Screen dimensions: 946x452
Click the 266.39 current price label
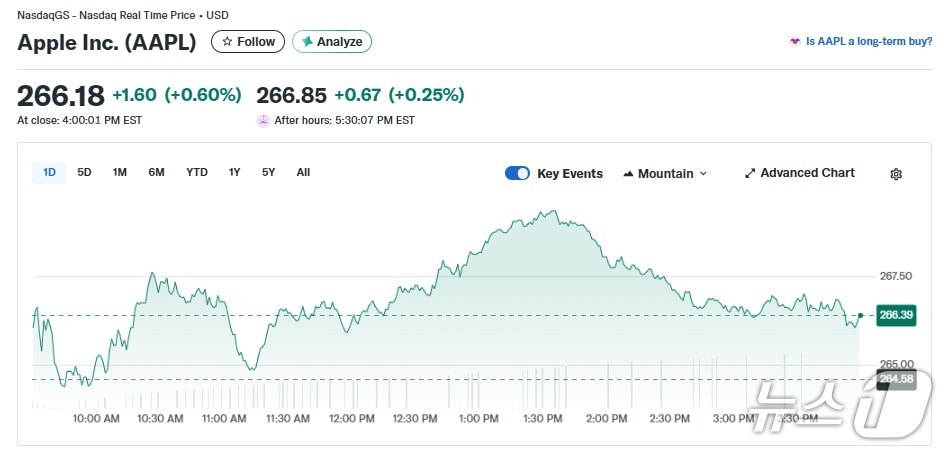point(895,315)
